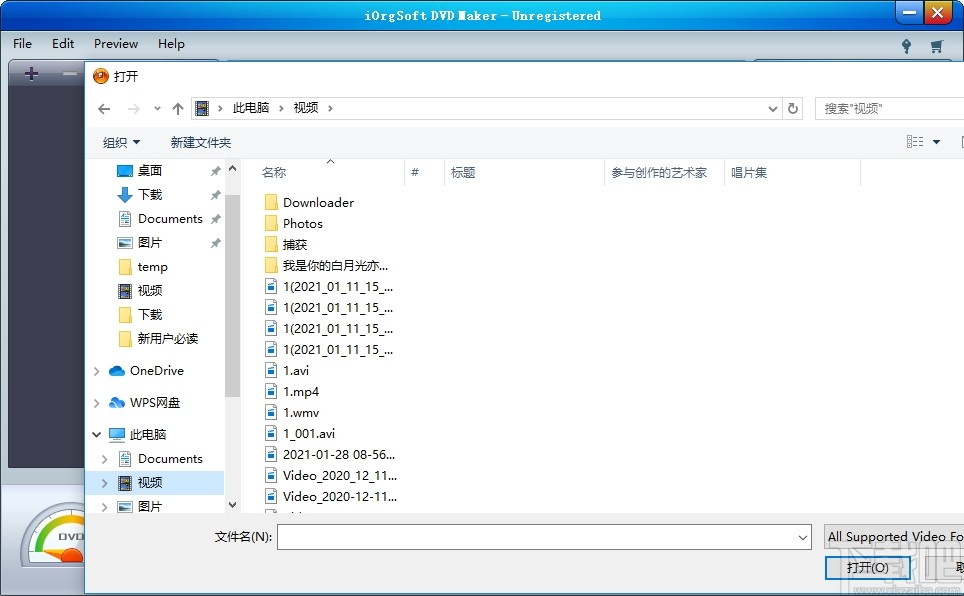Click the forward navigation arrow
The height and width of the screenshot is (596, 964).
(x=131, y=107)
